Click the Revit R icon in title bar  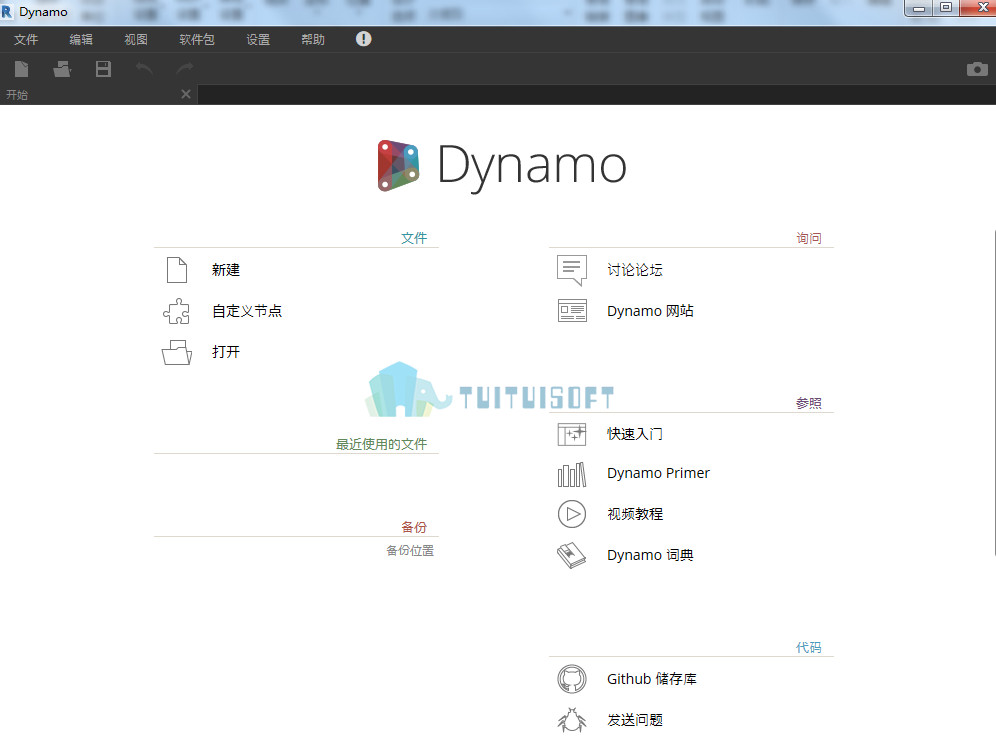point(6,11)
